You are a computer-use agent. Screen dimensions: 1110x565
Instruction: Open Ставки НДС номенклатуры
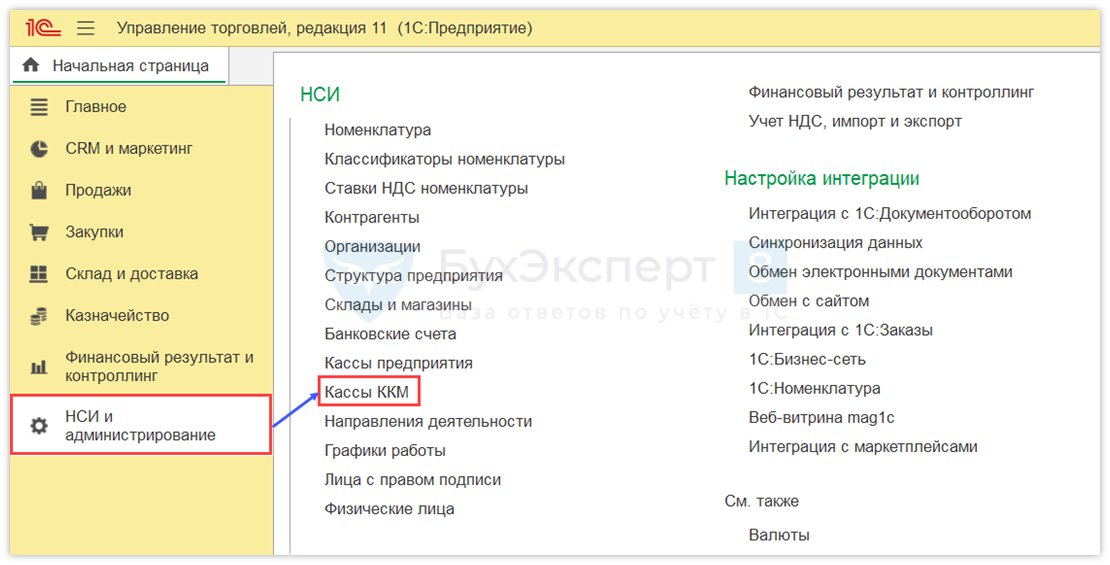pyautogui.click(x=426, y=188)
